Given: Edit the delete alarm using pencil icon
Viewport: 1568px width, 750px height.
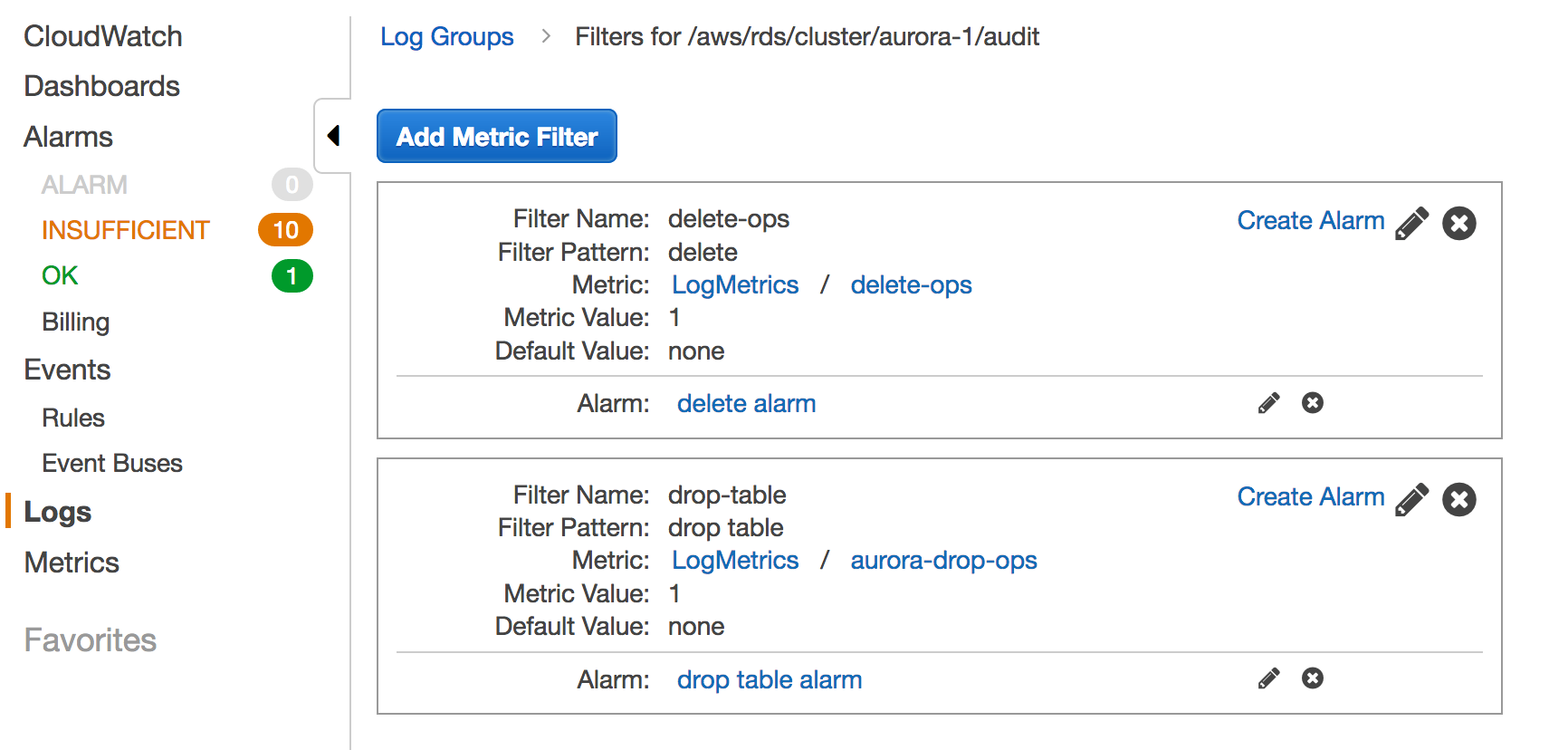Looking at the screenshot, I should (1268, 403).
